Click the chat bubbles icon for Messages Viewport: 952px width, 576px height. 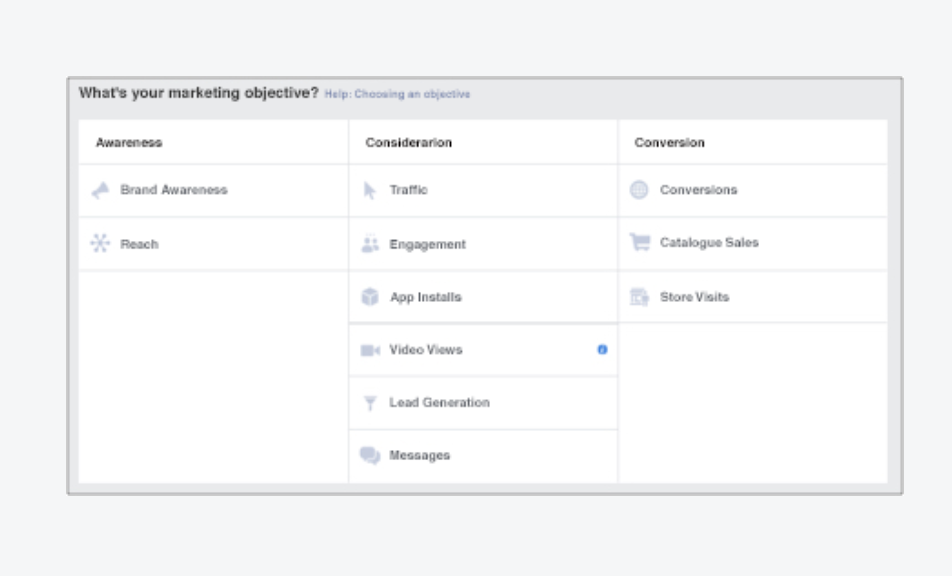tap(370, 455)
